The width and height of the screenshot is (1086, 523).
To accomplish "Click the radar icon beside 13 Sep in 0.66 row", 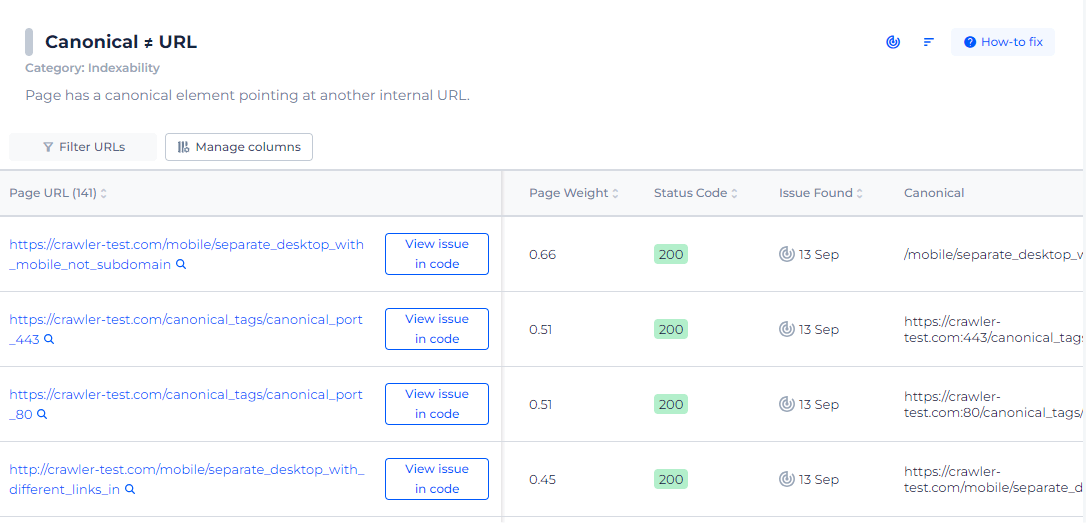I will (786, 254).
